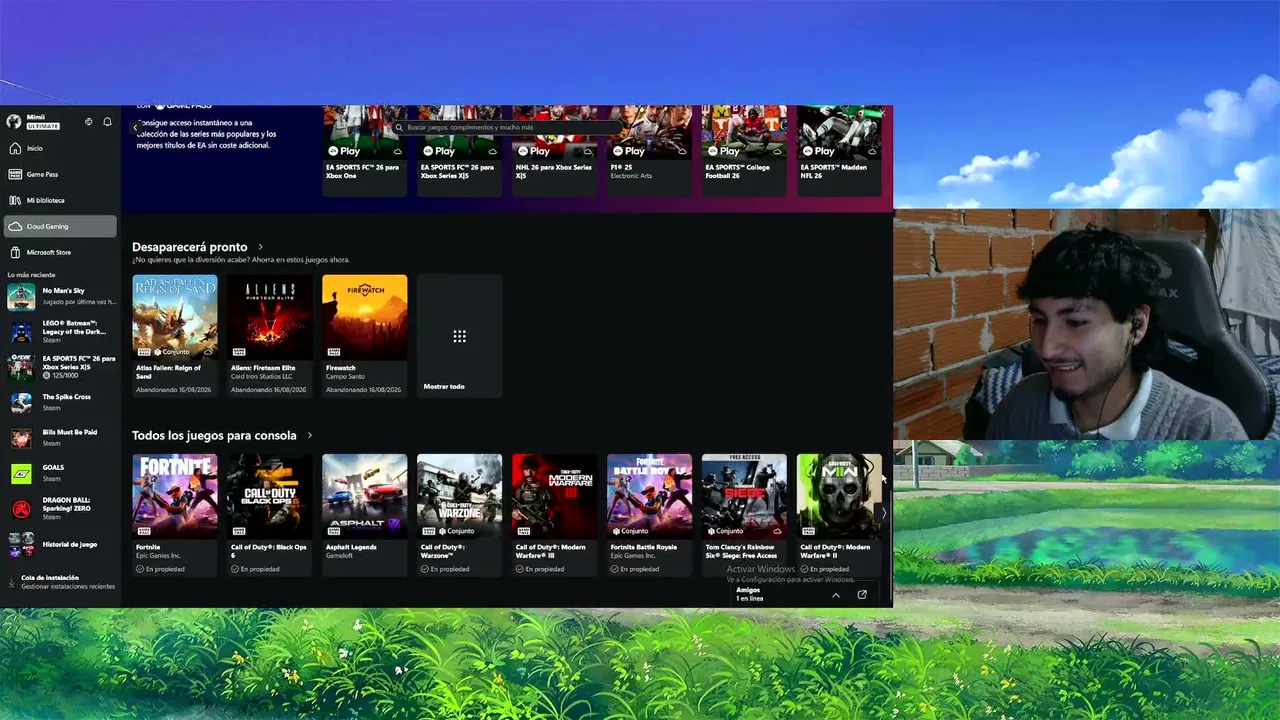Click the Game Pass badge icon

[x=15, y=174]
